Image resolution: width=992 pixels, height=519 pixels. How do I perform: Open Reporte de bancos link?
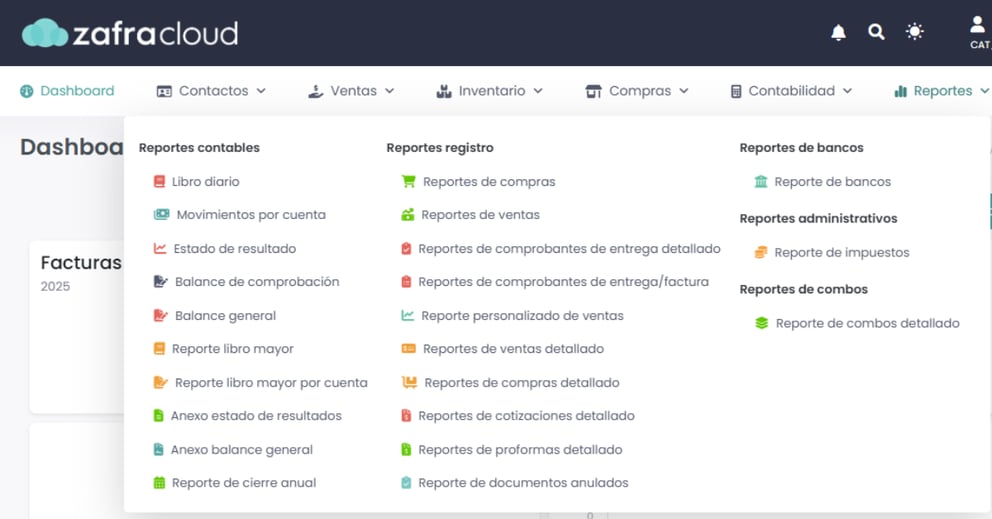coord(833,182)
